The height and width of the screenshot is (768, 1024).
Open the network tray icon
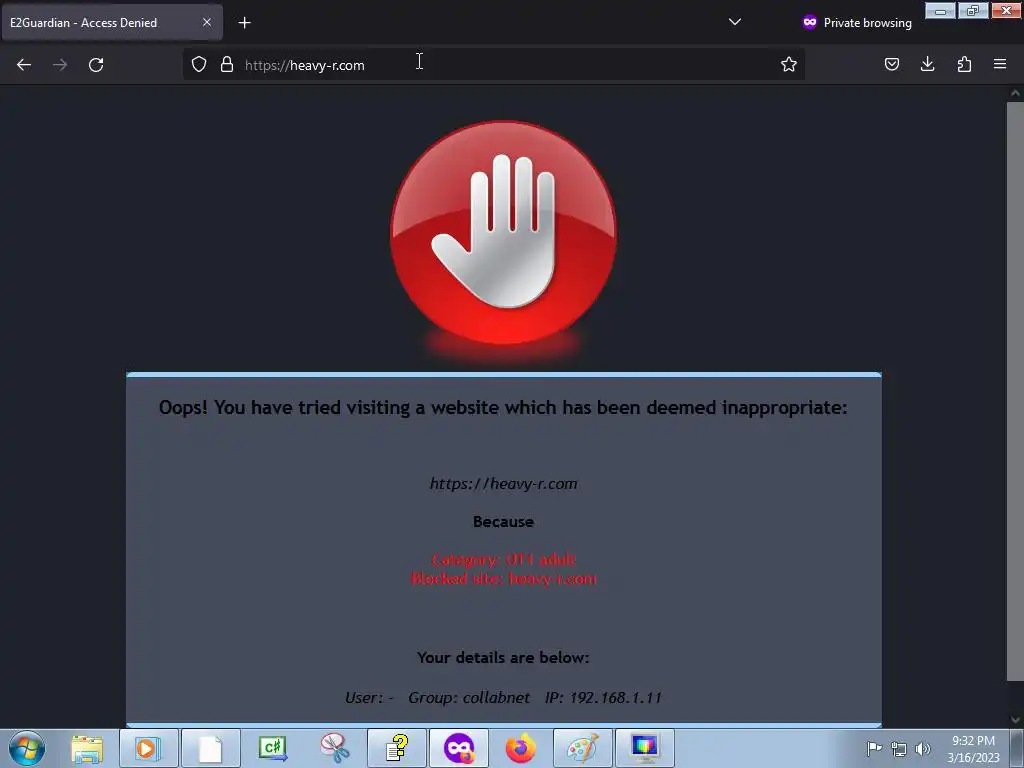coord(899,749)
